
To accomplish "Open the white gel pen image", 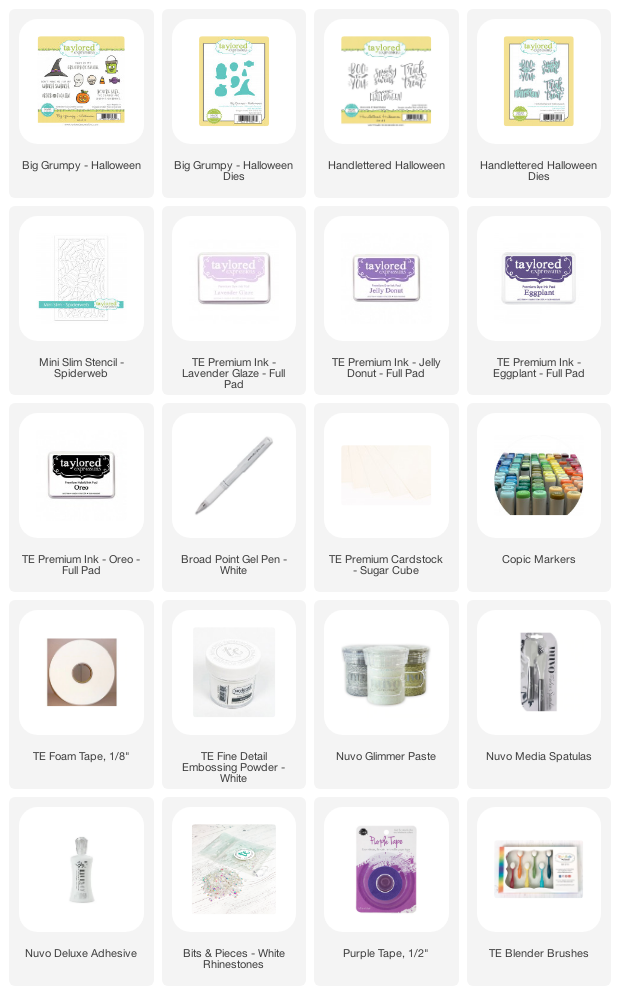I will [x=234, y=475].
